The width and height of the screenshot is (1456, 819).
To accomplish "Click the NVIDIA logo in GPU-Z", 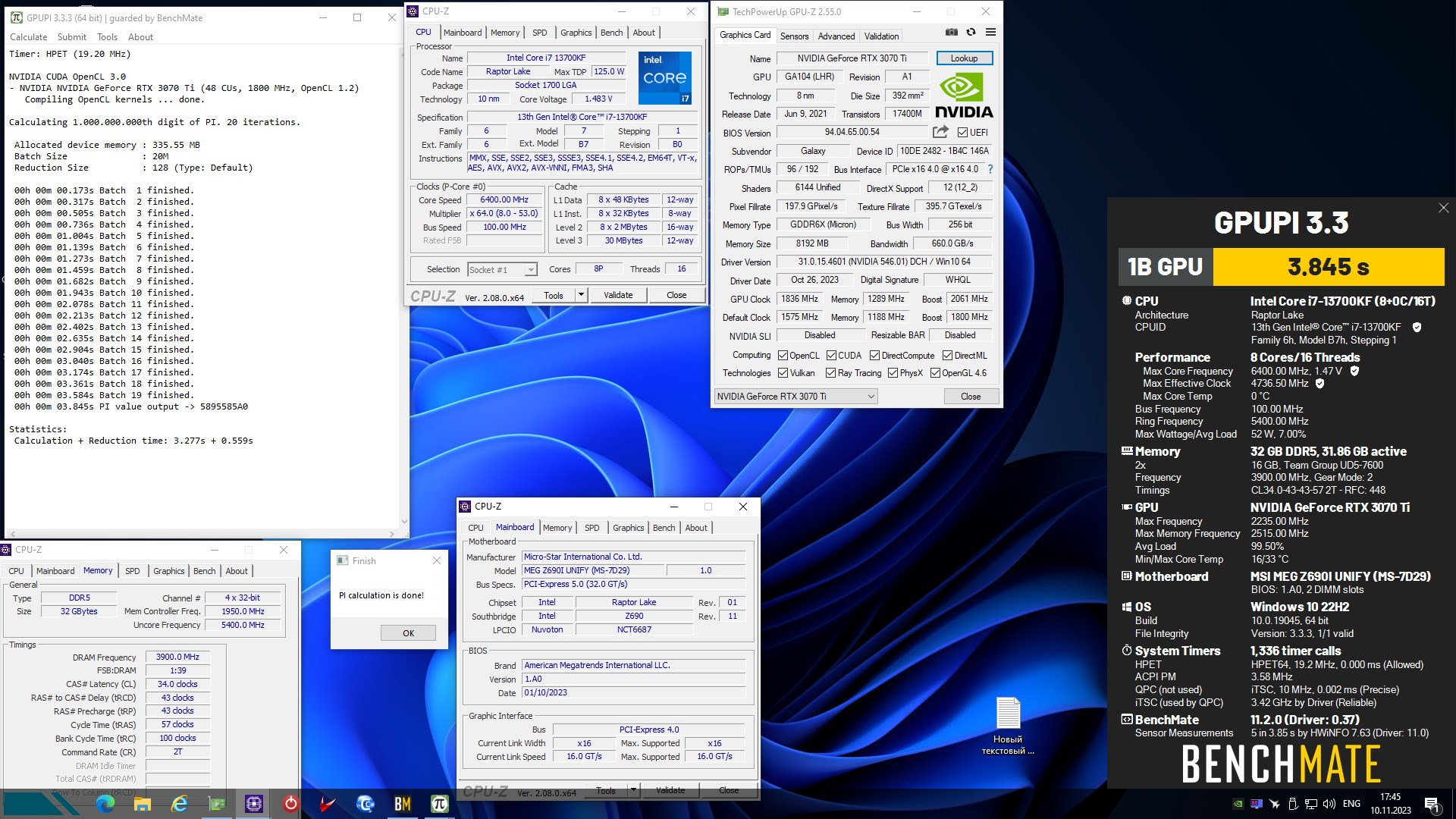I will pos(963,95).
